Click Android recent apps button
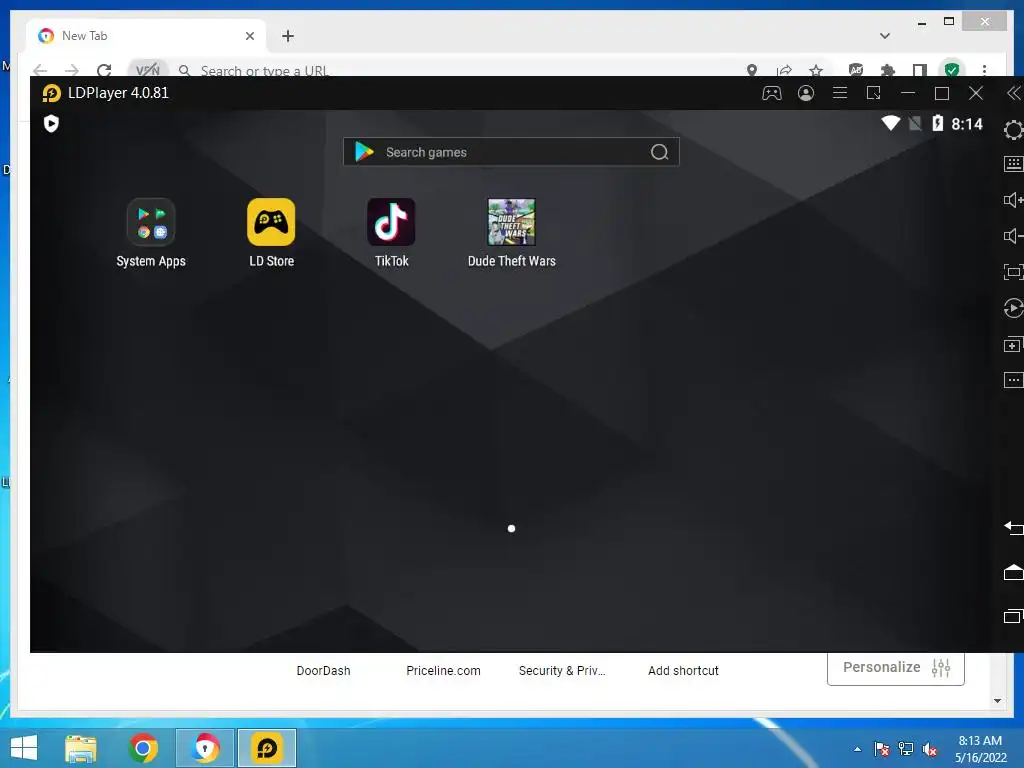The width and height of the screenshot is (1024, 768). (x=1014, y=616)
